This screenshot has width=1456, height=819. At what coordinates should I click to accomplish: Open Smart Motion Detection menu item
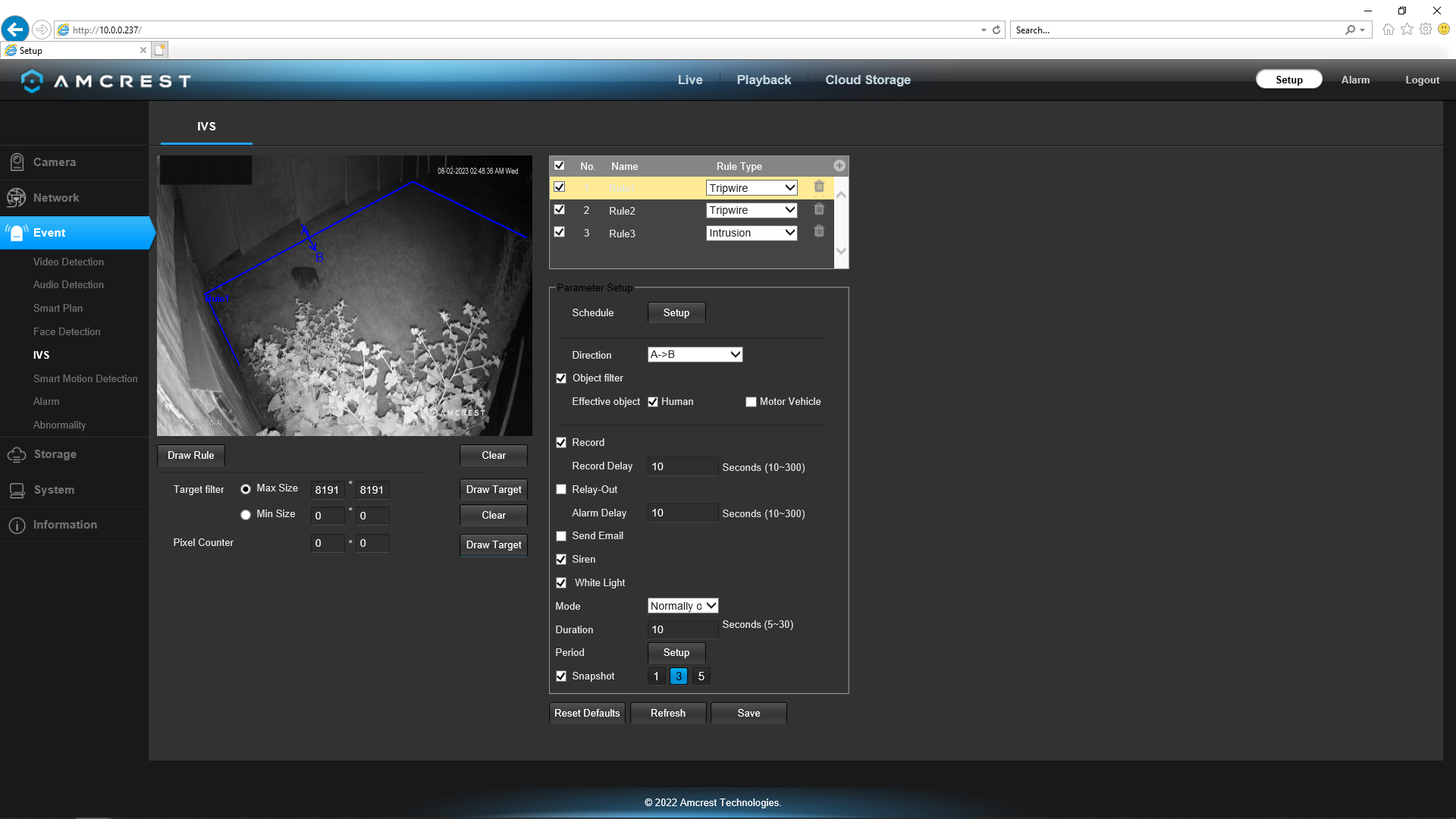pyautogui.click(x=86, y=378)
